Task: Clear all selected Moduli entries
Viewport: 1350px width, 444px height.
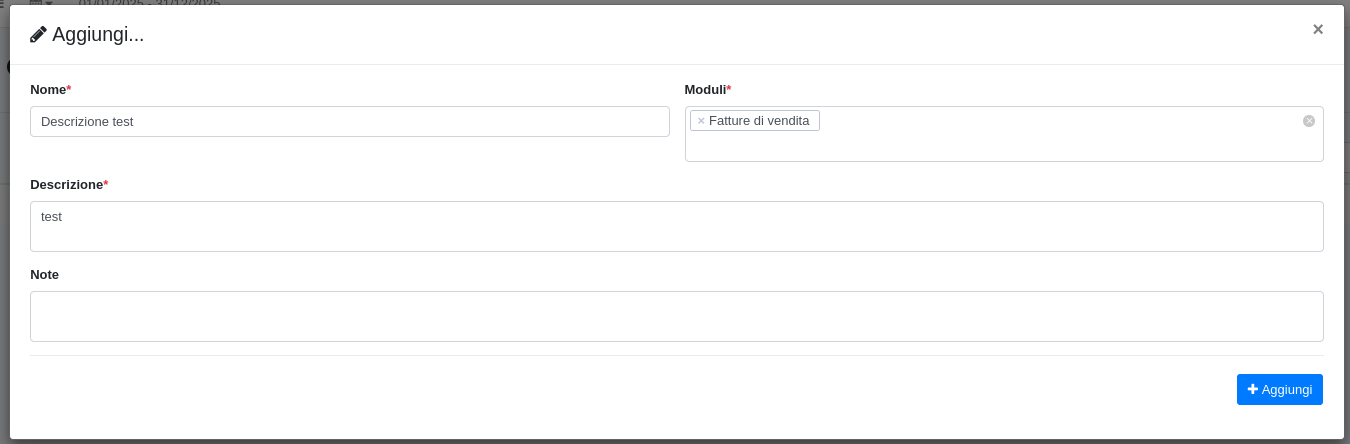Action: 1308,121
